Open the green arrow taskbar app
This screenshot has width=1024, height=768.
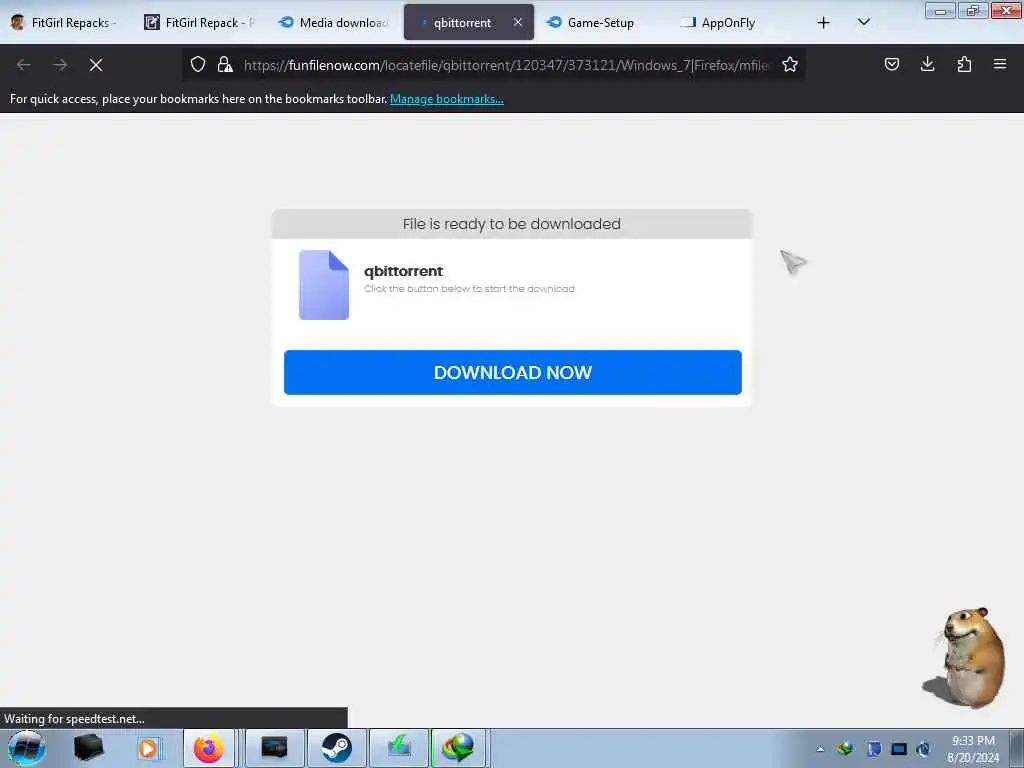[x=399, y=748]
